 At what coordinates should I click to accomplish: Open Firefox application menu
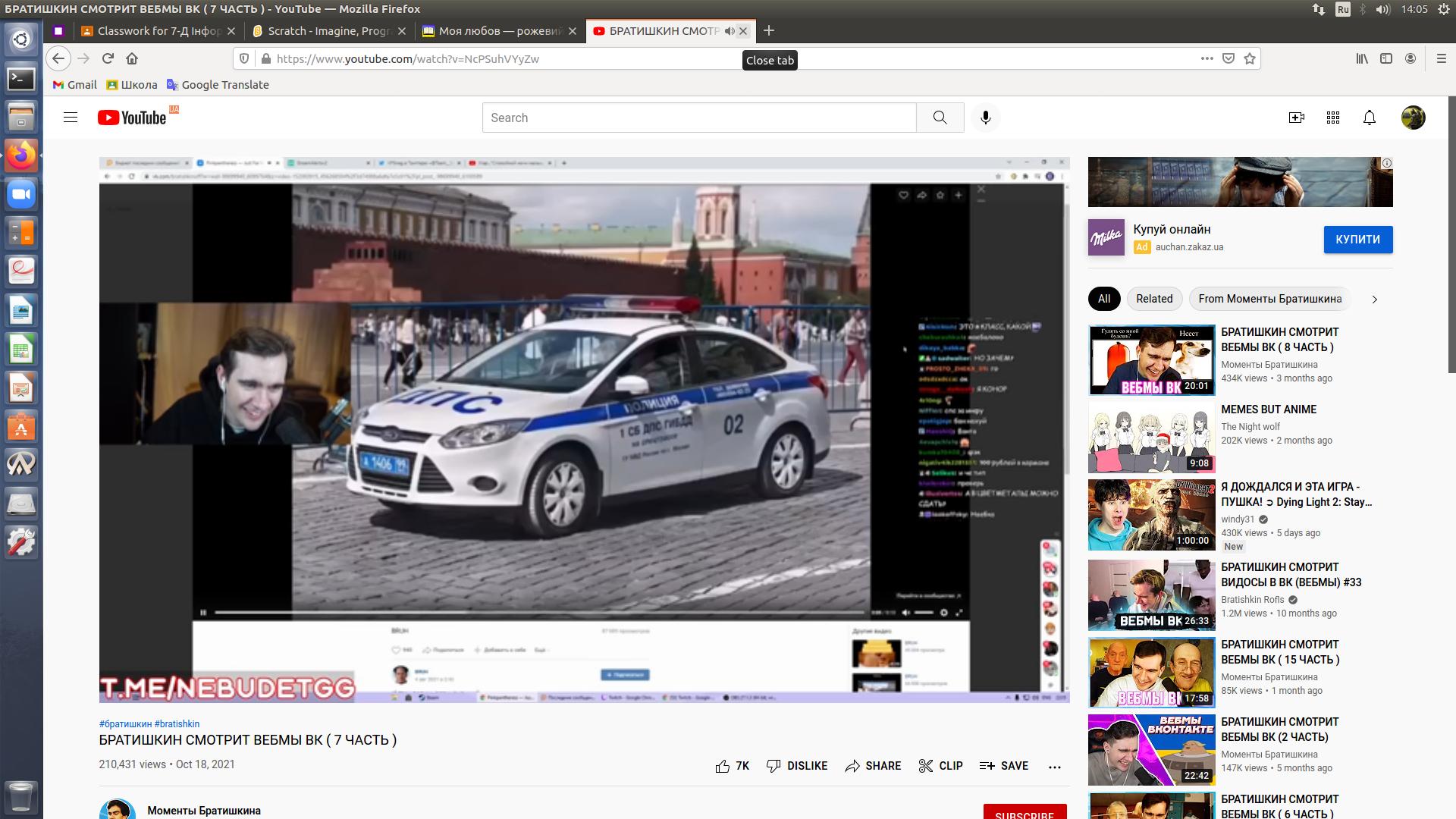point(1441,58)
